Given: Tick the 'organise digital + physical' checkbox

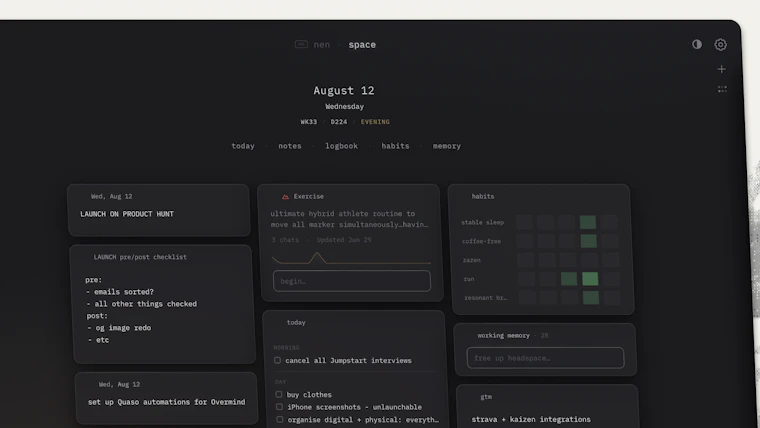Looking at the screenshot, I should (x=280, y=419).
